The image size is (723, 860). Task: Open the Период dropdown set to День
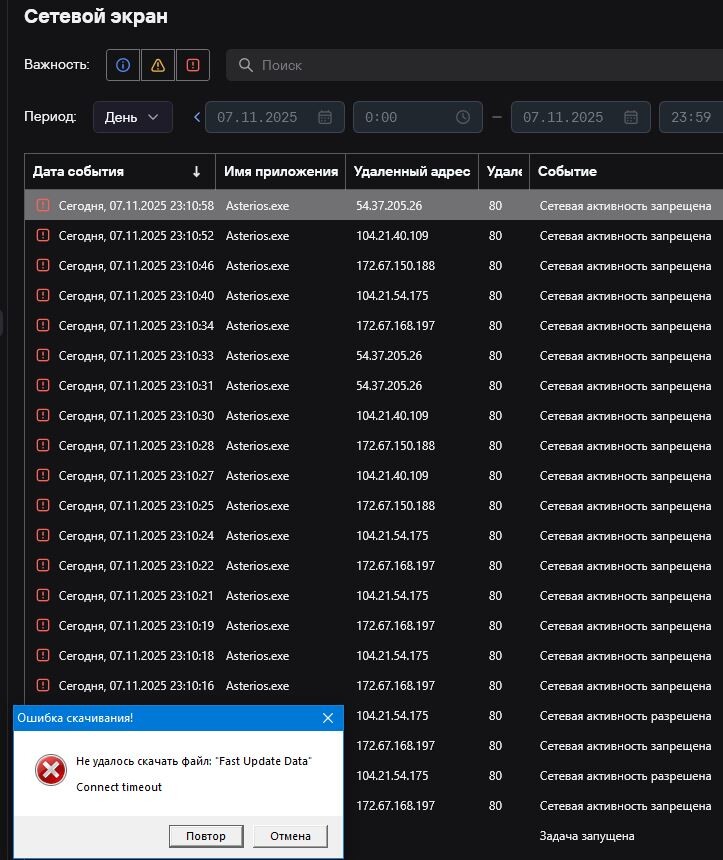(132, 117)
